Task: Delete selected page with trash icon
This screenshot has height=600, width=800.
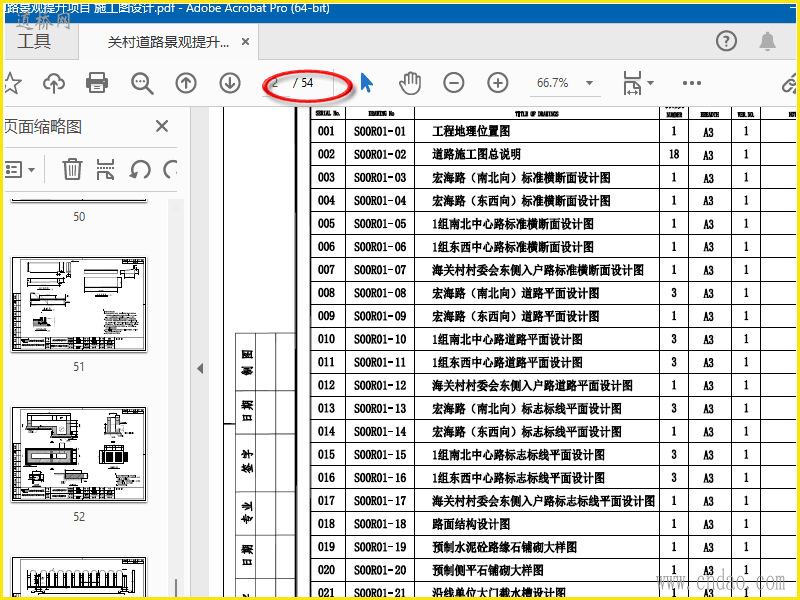Action: 72,169
